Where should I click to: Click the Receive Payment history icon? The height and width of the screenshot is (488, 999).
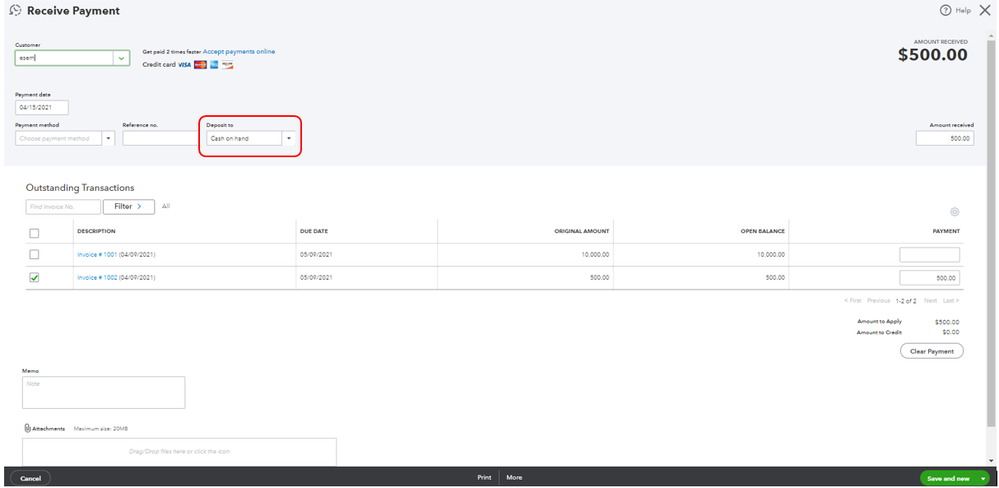point(16,11)
